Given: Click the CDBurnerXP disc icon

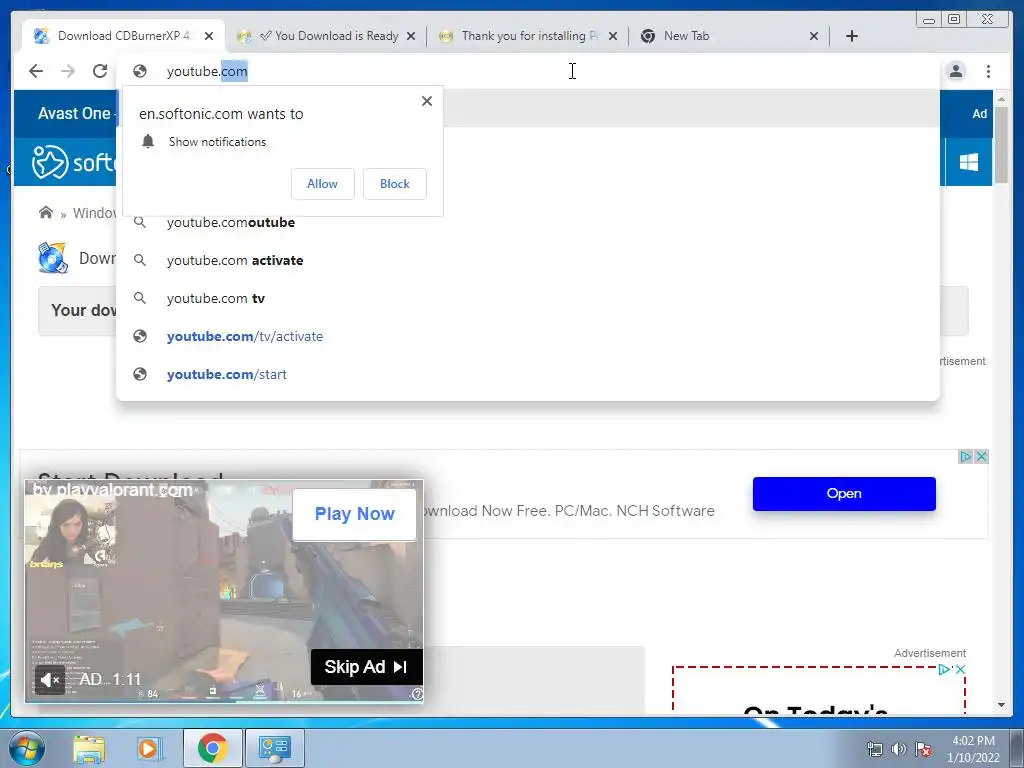Looking at the screenshot, I should coord(53,258).
